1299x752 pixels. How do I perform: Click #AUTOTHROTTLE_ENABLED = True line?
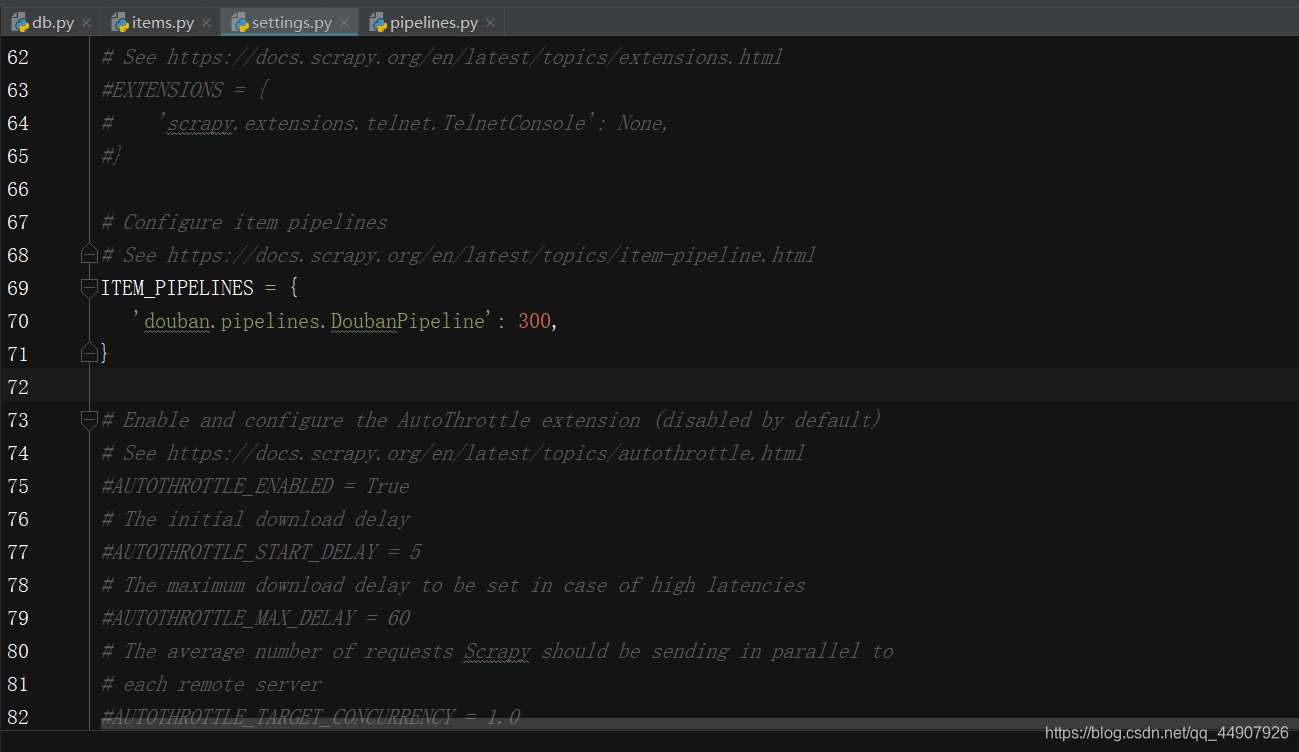(x=256, y=486)
